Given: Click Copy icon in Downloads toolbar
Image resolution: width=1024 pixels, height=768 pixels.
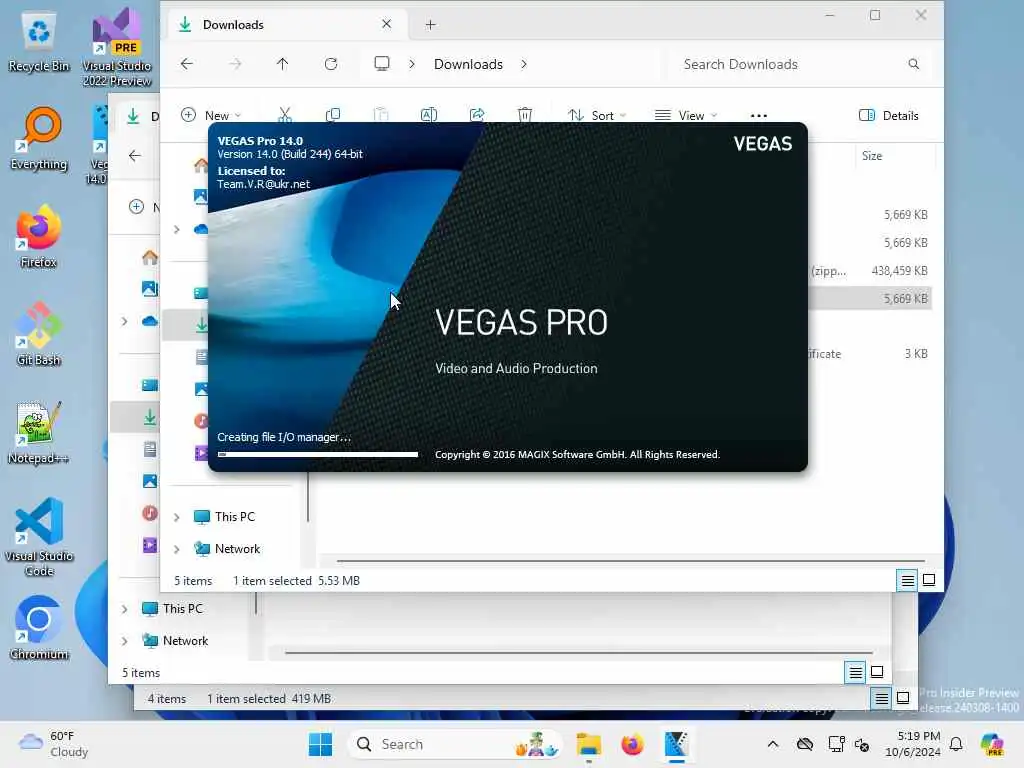Looking at the screenshot, I should click(x=333, y=115).
